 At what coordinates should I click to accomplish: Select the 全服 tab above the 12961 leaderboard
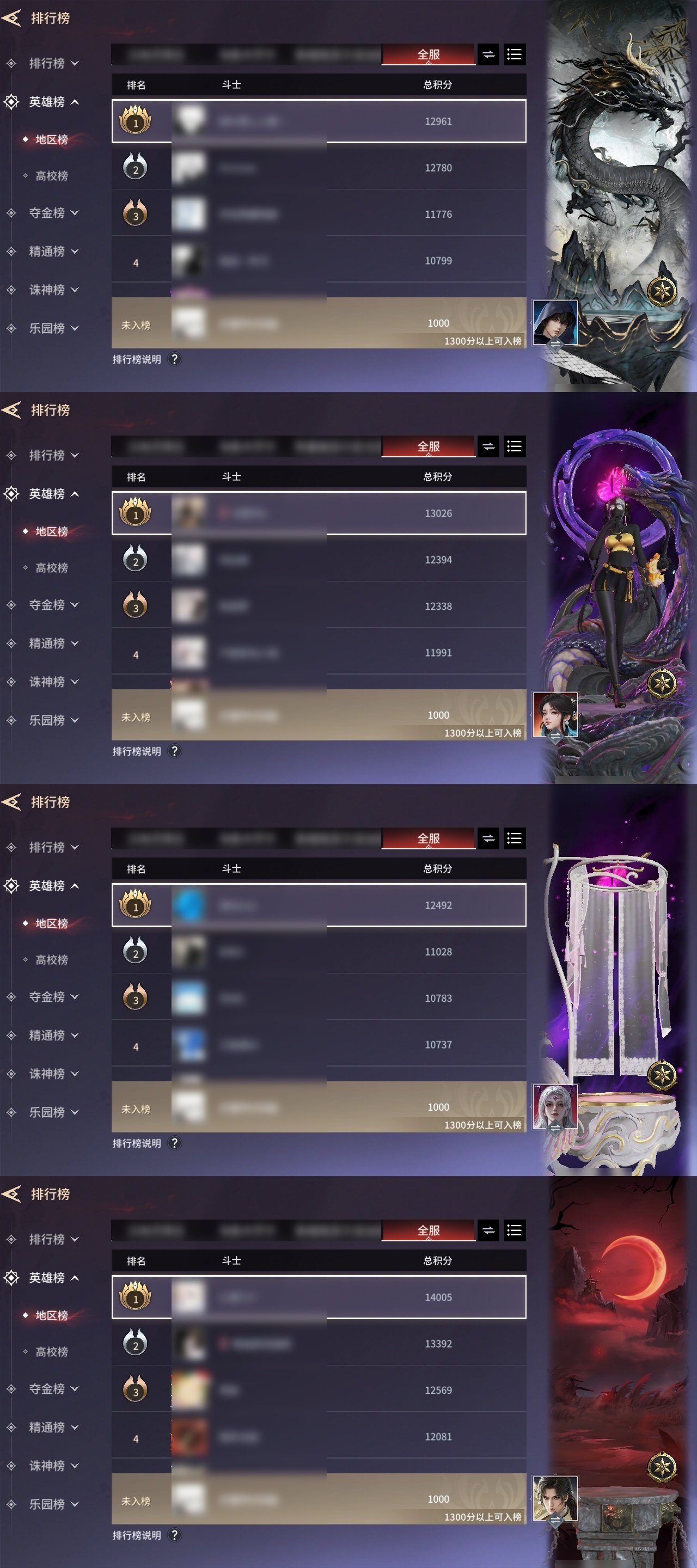pos(429,55)
